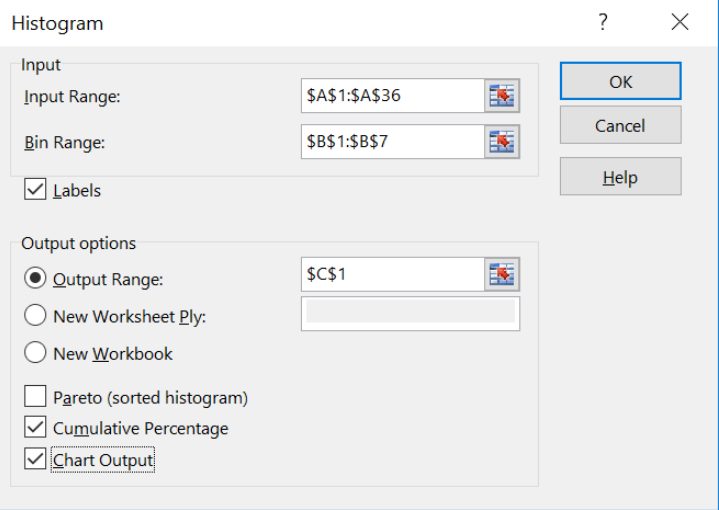719x510 pixels.
Task: Click the Bin Range label text
Action: pyautogui.click(x=65, y=143)
